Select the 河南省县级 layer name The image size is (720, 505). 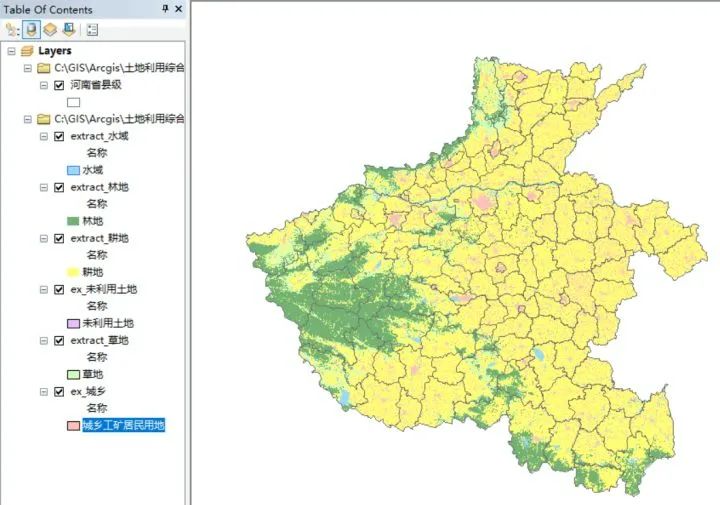96,85
